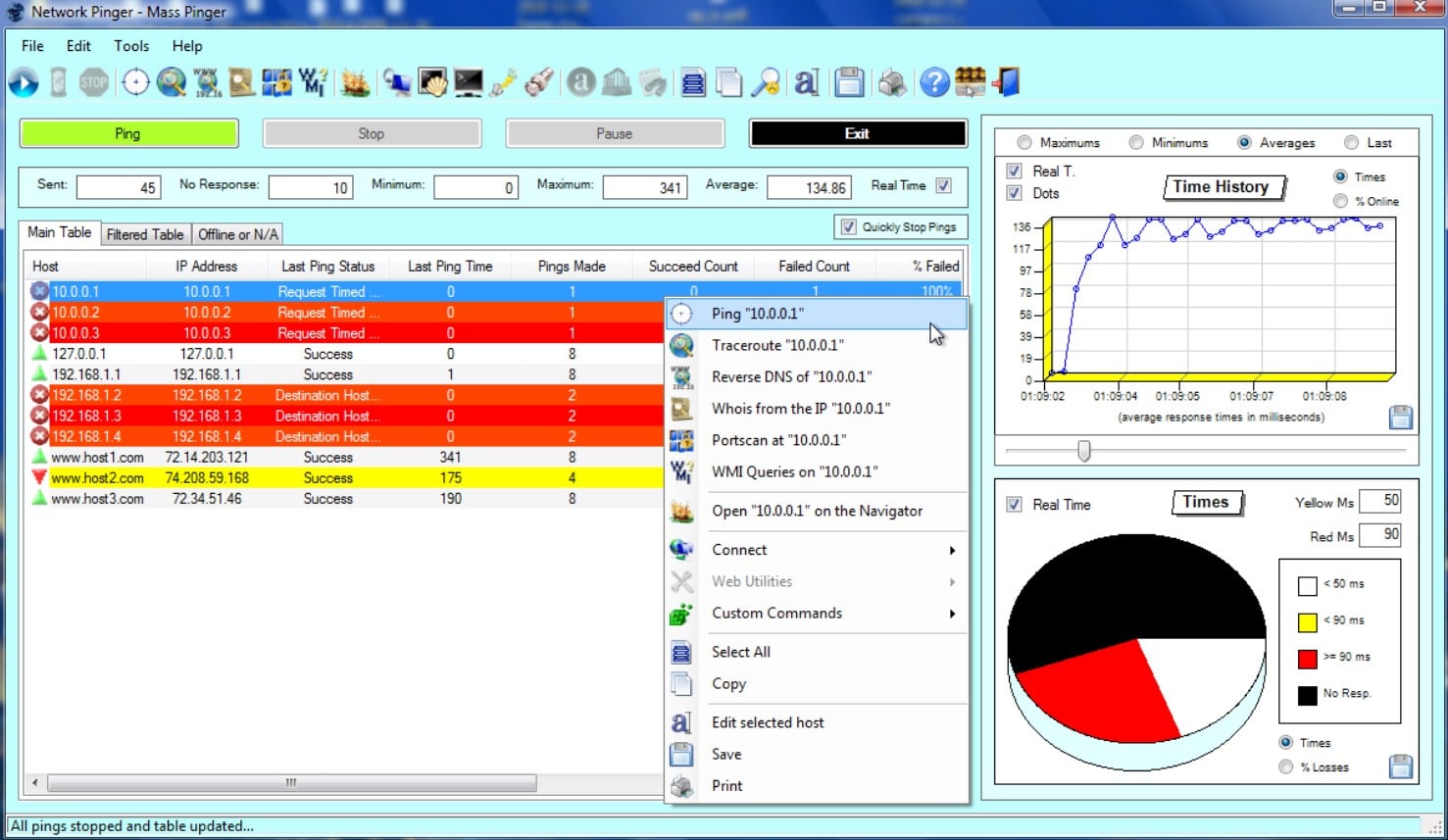Save the Time History graph via floppy icon
Viewport: 1448px width, 840px height.
pyautogui.click(x=1401, y=418)
